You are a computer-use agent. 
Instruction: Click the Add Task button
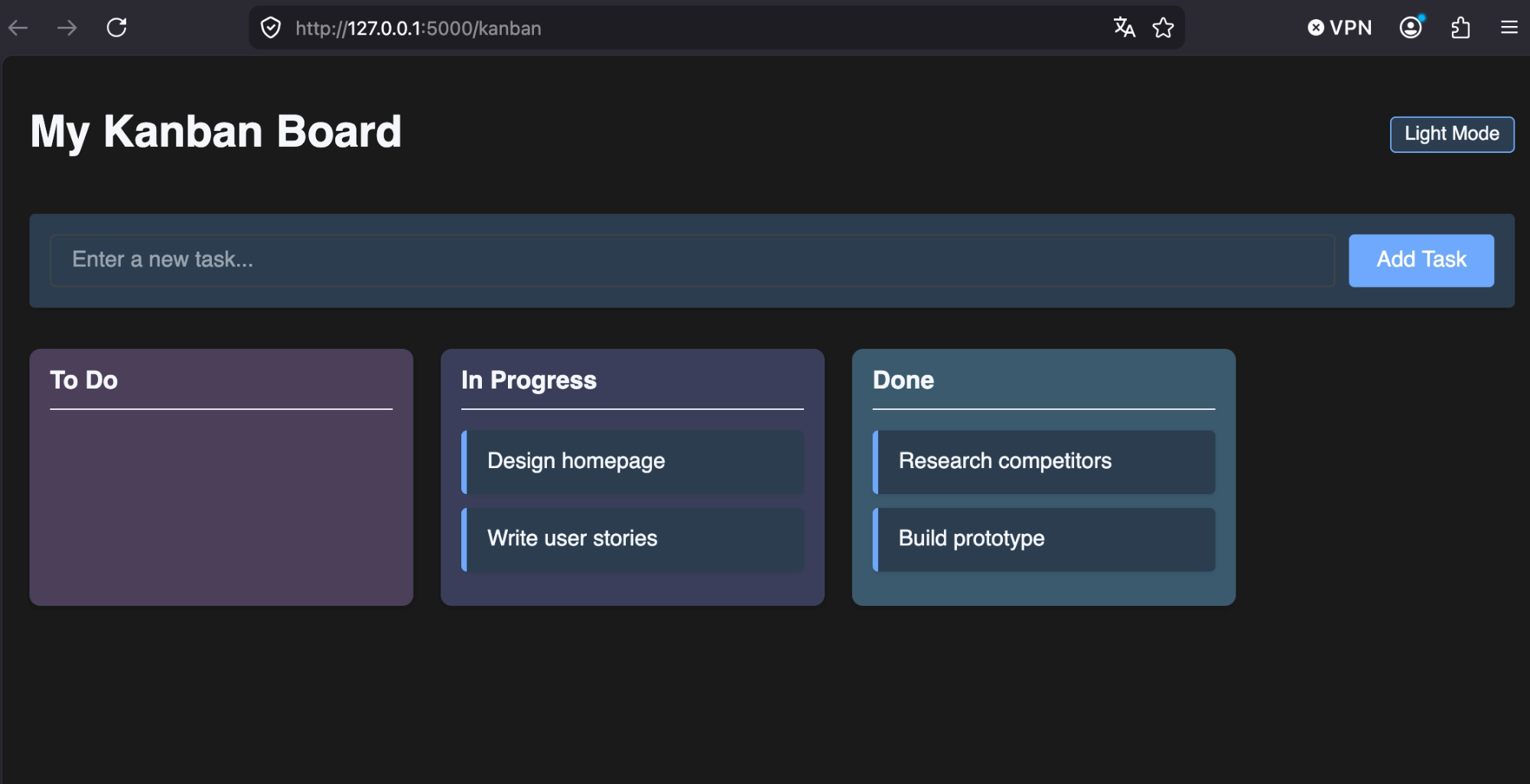pyautogui.click(x=1421, y=260)
